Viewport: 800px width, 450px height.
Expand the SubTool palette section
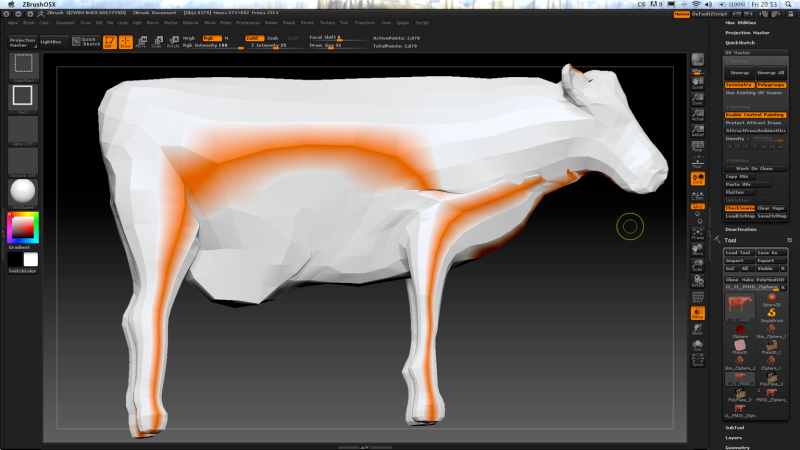pos(734,427)
